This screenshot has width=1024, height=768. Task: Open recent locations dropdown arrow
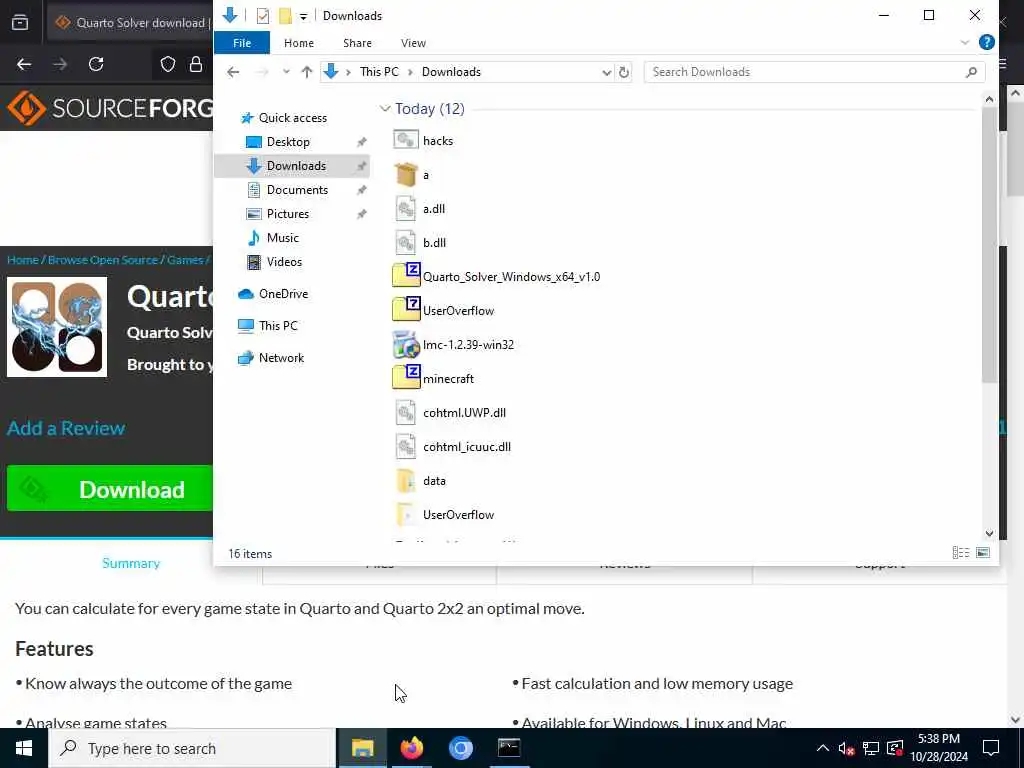click(x=286, y=72)
